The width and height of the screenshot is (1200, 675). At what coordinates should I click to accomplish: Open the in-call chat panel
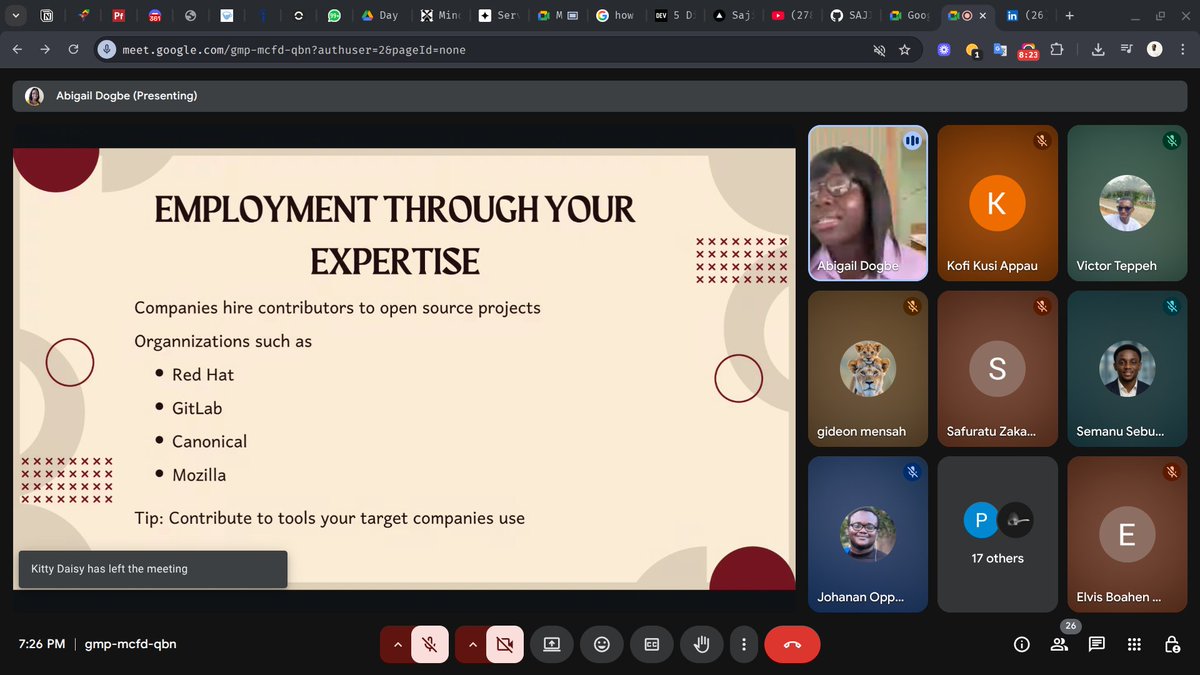pyautogui.click(x=1096, y=645)
